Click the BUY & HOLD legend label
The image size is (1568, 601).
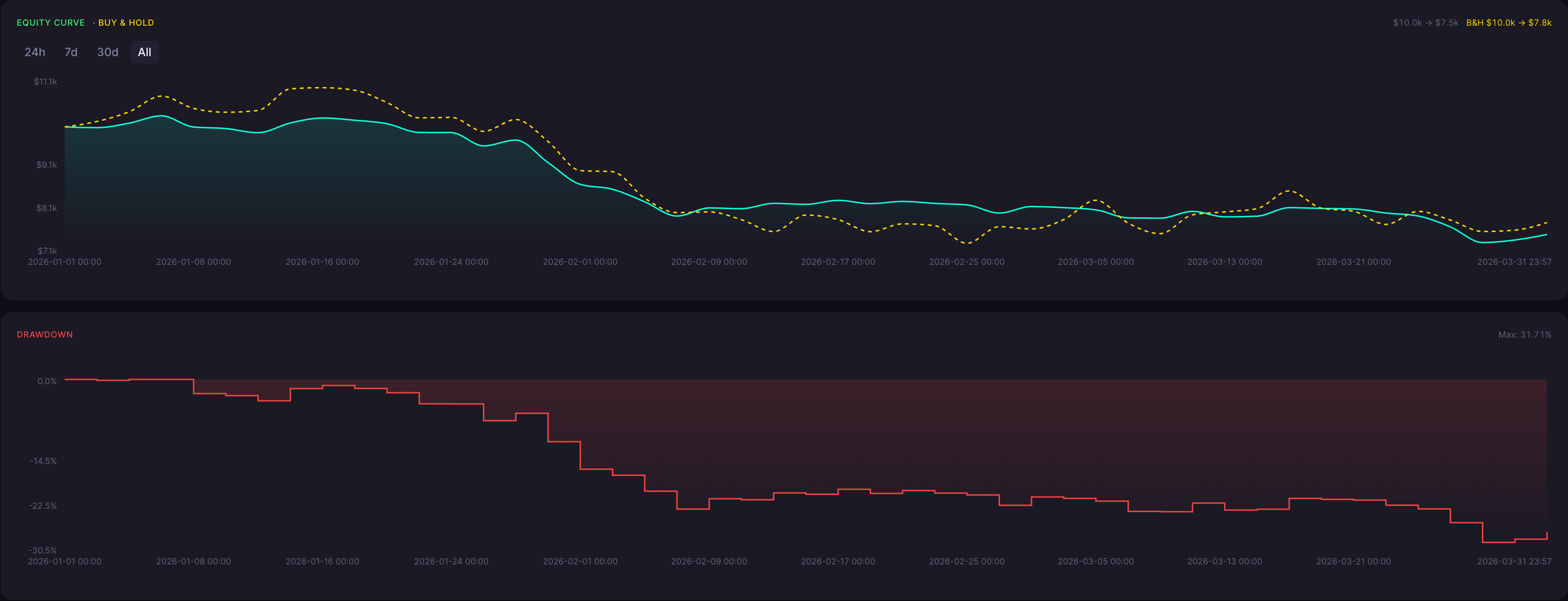point(126,22)
